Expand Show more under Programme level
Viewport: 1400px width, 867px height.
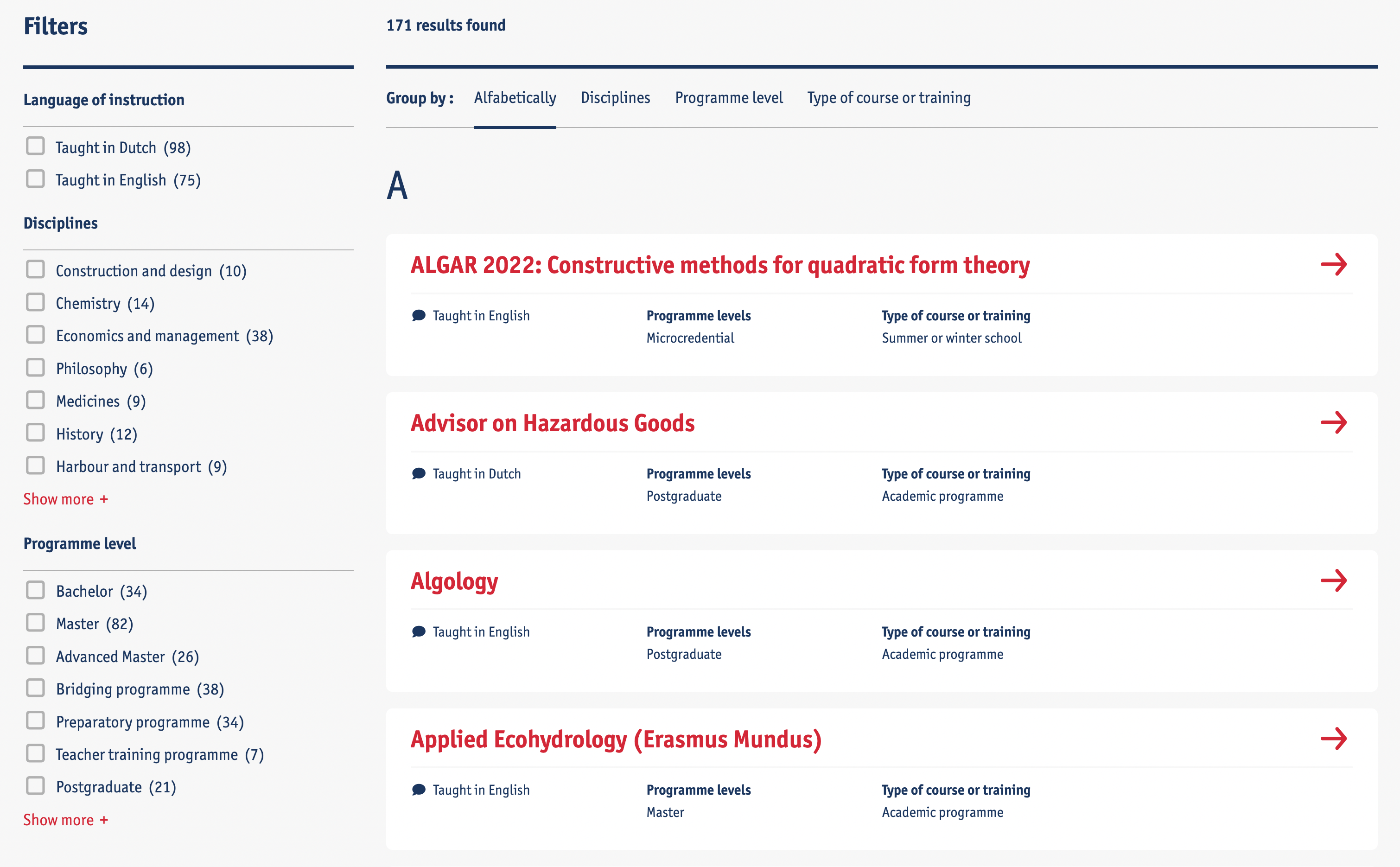pos(65,819)
